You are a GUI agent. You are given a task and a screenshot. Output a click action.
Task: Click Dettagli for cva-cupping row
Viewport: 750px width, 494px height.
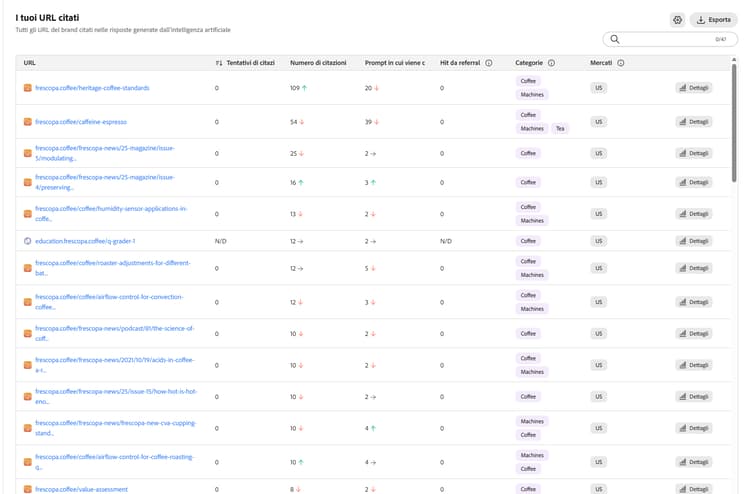tap(694, 428)
